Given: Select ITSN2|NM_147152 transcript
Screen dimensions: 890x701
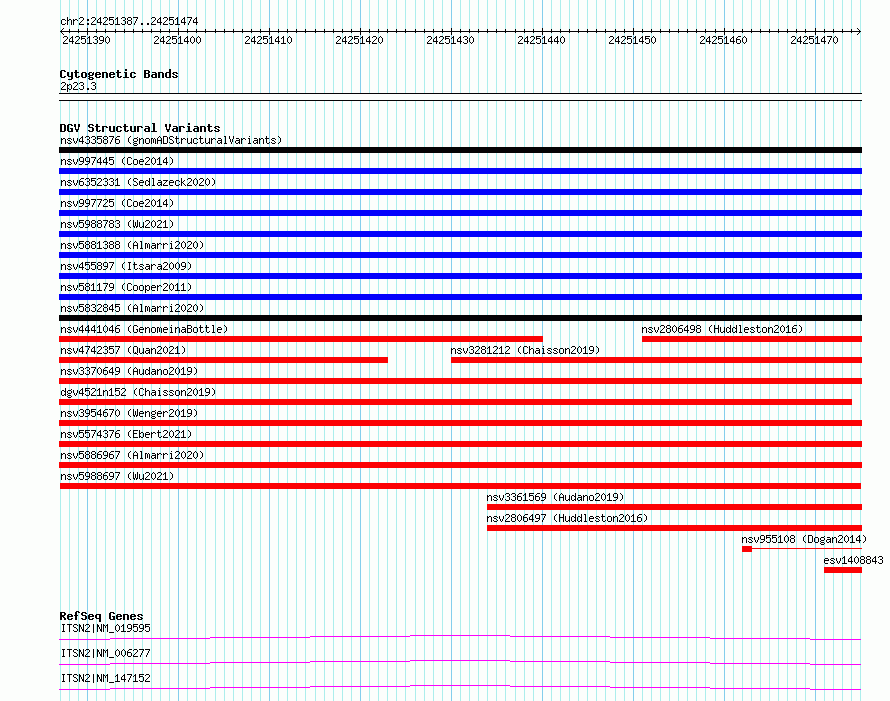Looking at the screenshot, I should [x=106, y=678].
